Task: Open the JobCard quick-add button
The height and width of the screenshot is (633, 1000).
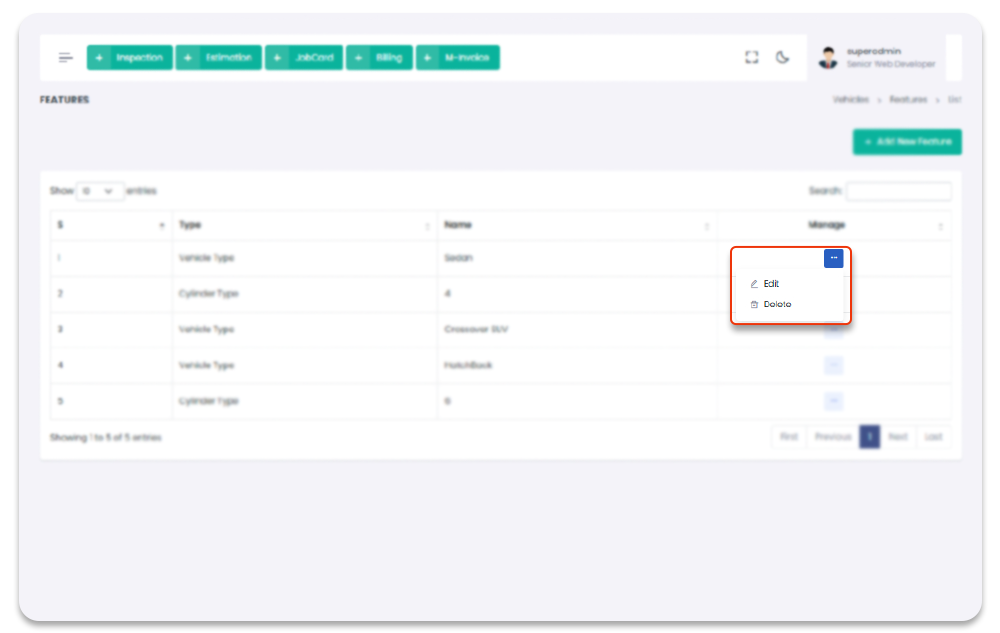Action: (304, 58)
